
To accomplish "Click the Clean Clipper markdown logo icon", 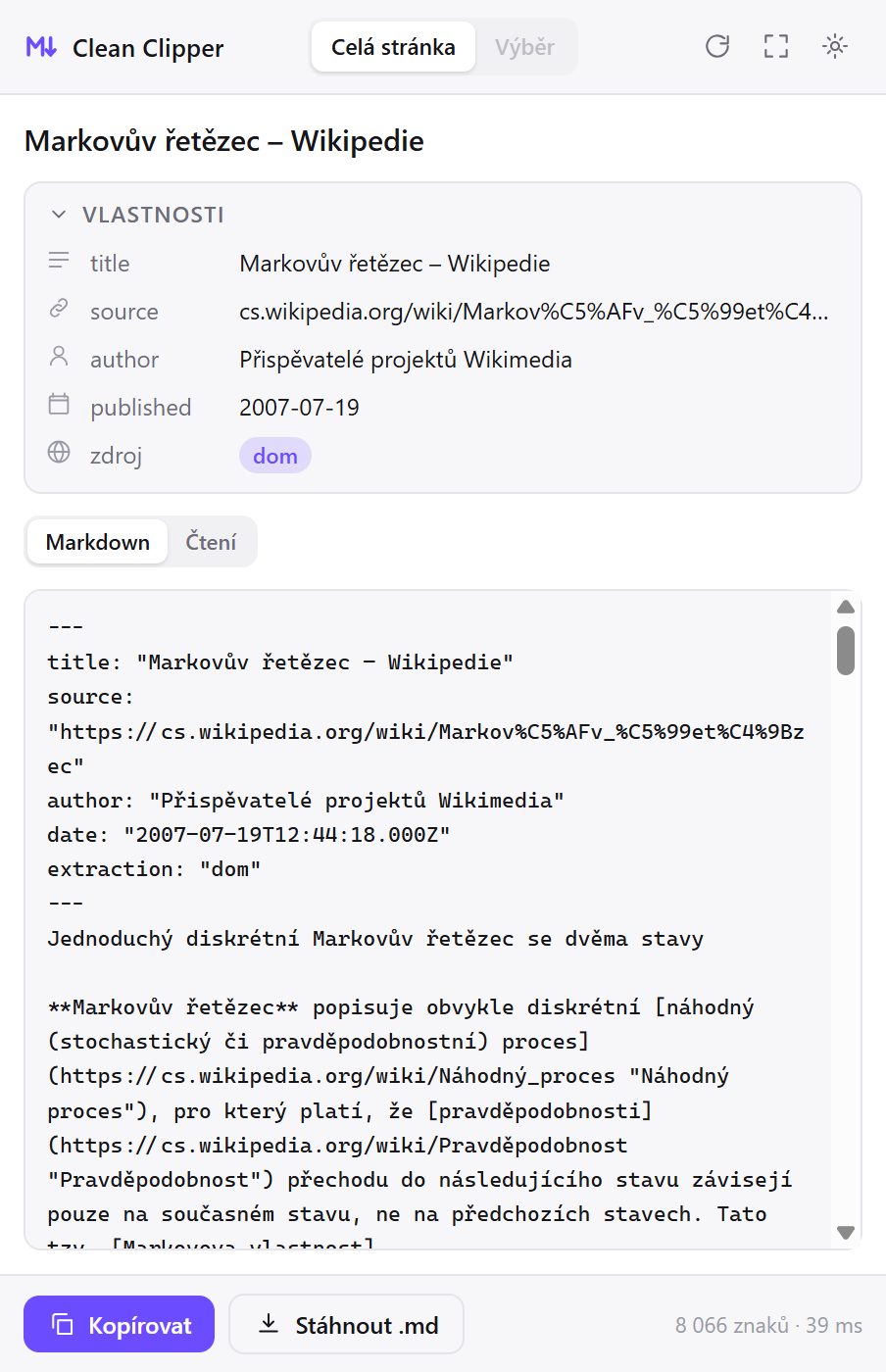I will click(x=41, y=47).
